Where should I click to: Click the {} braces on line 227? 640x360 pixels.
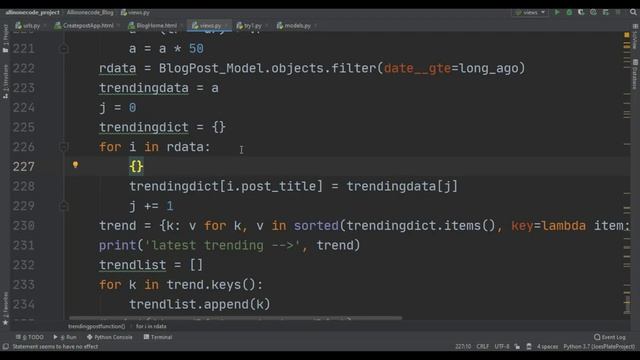(x=136, y=167)
